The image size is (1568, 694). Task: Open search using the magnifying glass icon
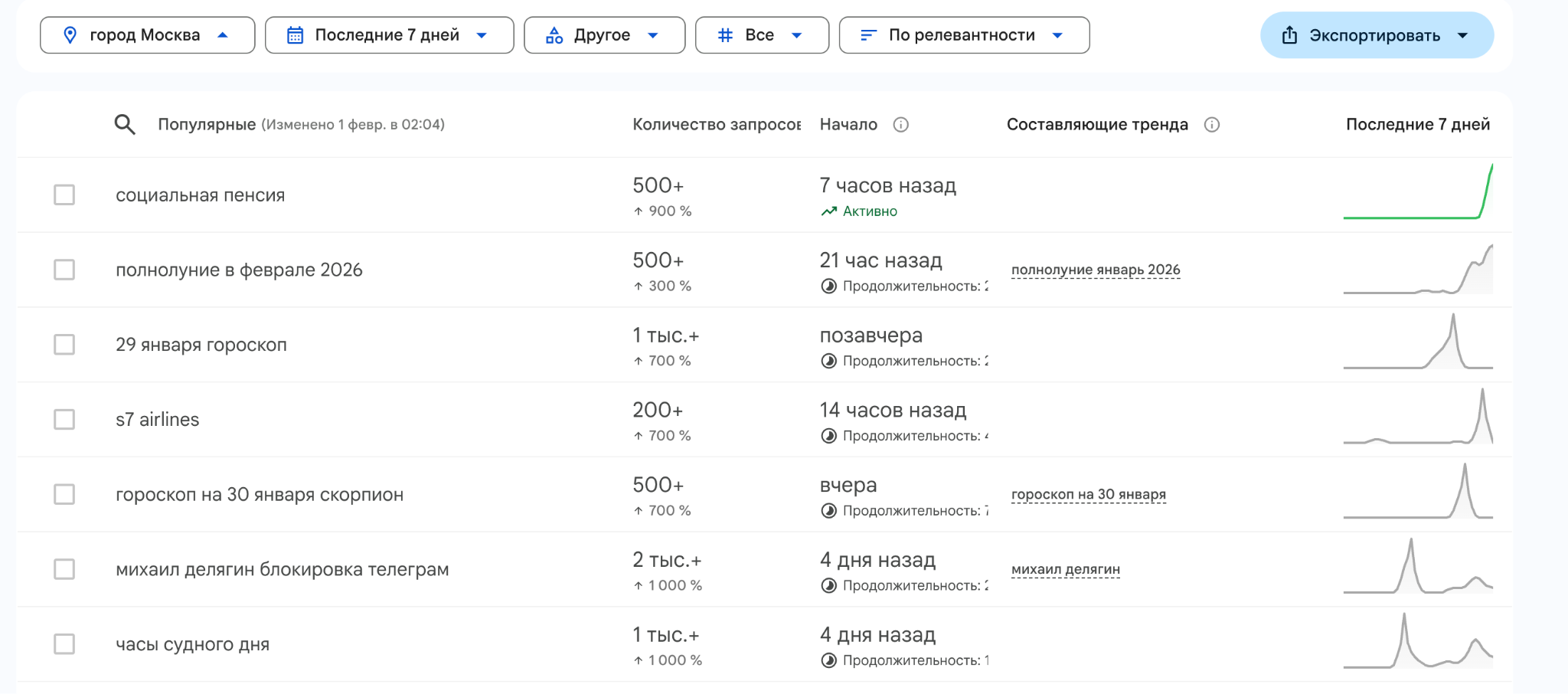(126, 124)
